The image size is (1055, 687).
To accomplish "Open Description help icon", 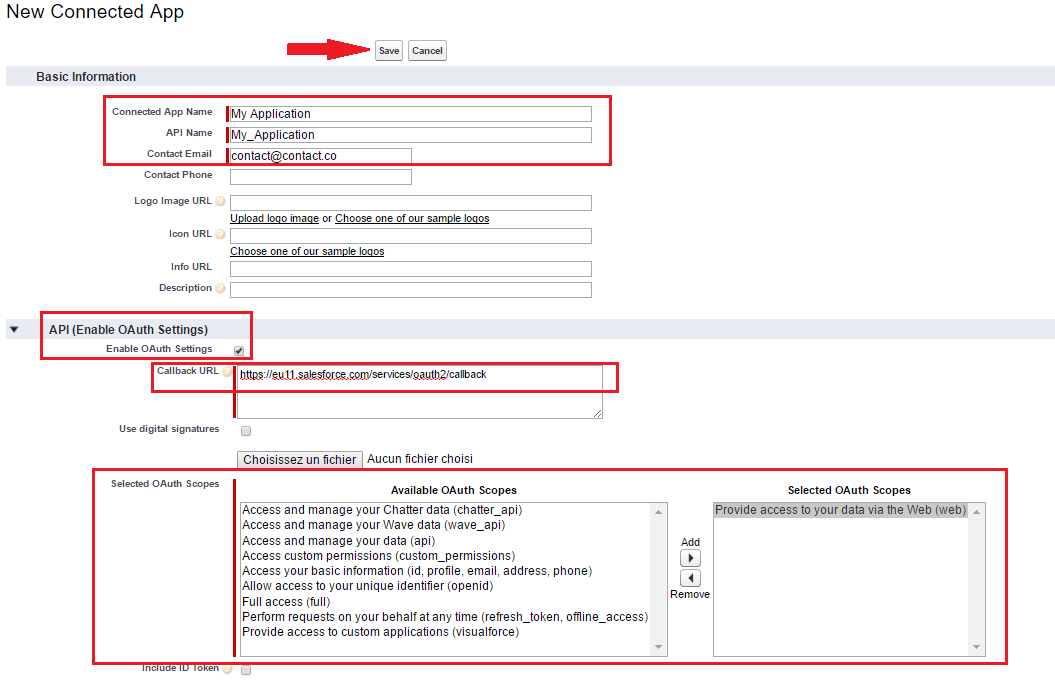I will click(x=220, y=288).
